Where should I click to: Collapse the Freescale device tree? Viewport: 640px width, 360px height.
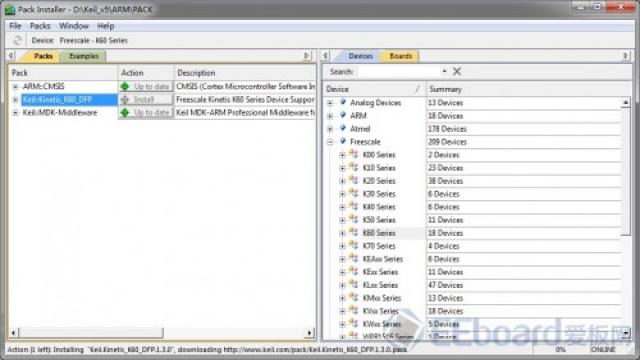point(330,142)
